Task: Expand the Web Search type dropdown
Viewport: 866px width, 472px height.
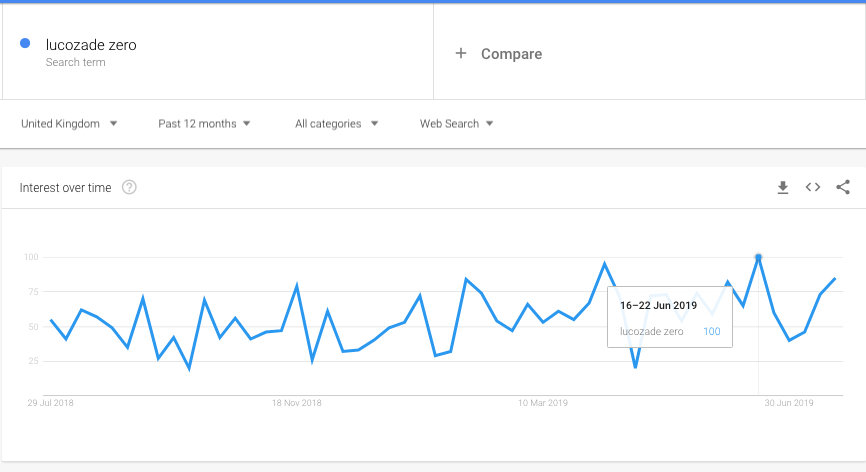Action: (456, 124)
